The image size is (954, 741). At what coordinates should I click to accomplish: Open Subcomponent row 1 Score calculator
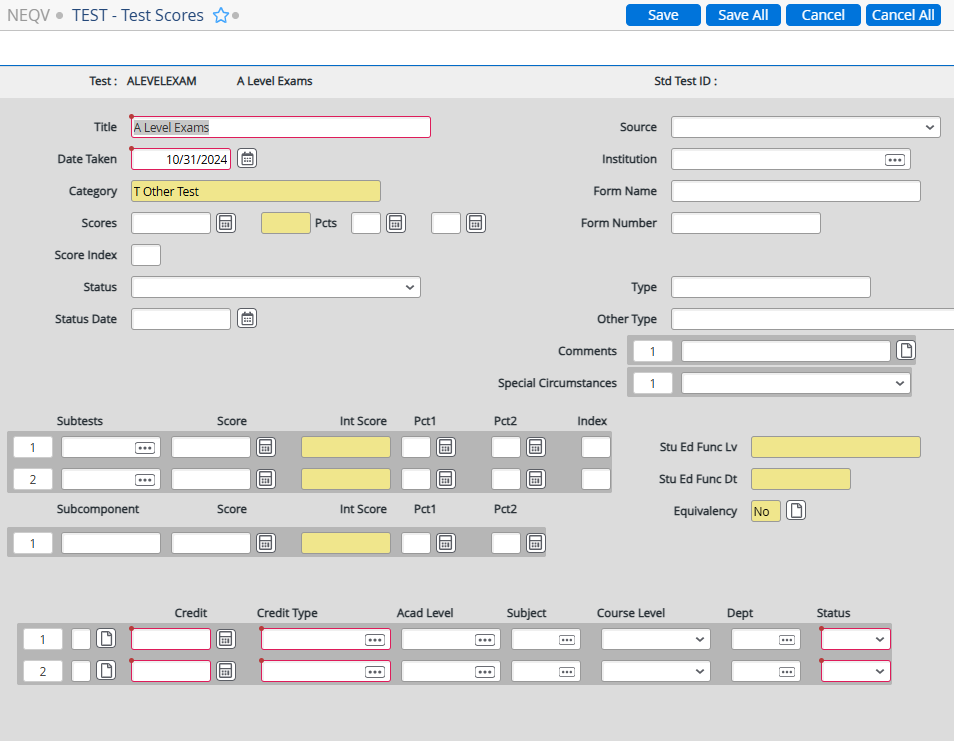point(266,543)
